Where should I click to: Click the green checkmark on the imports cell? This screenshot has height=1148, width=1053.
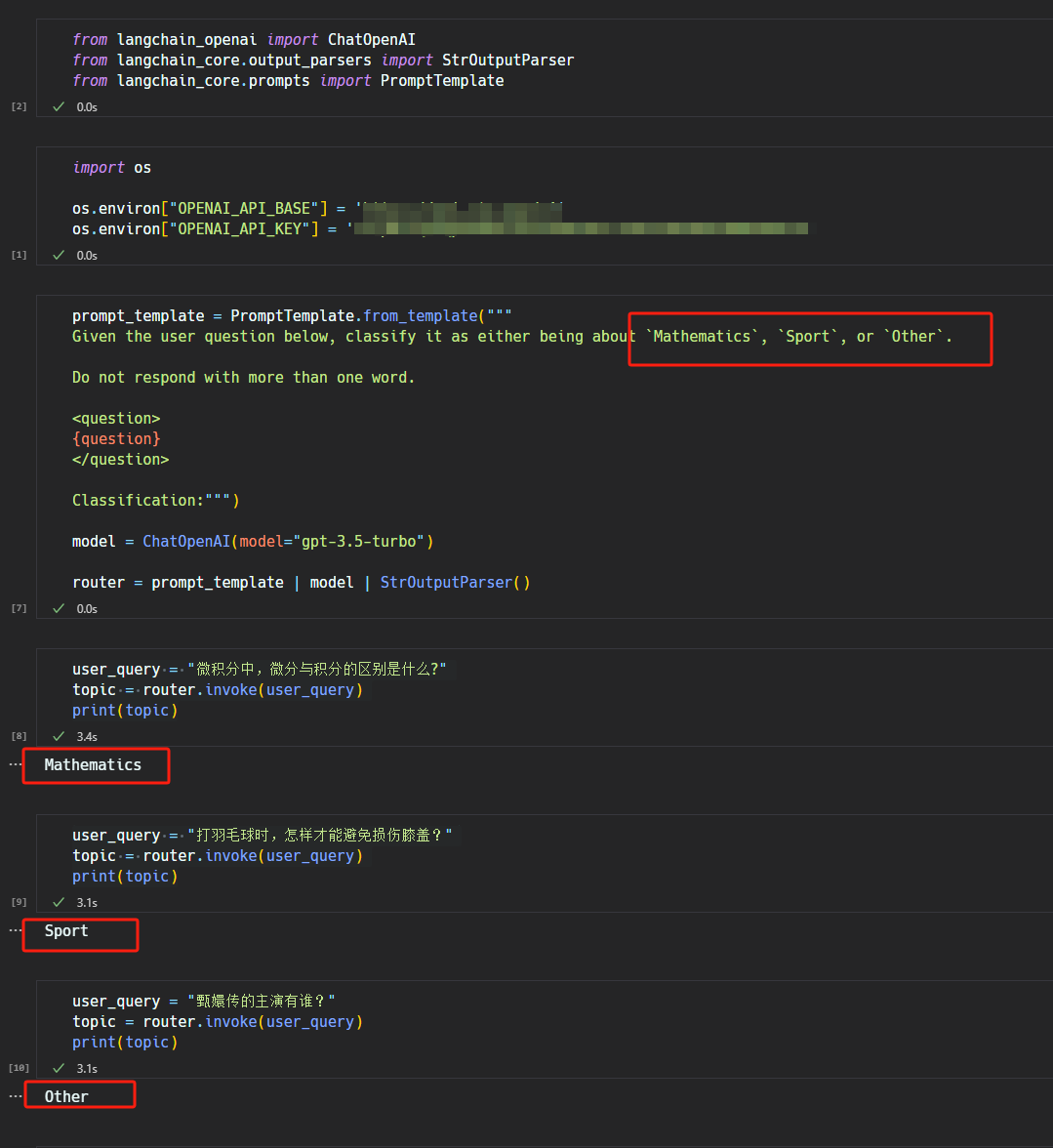click(58, 106)
